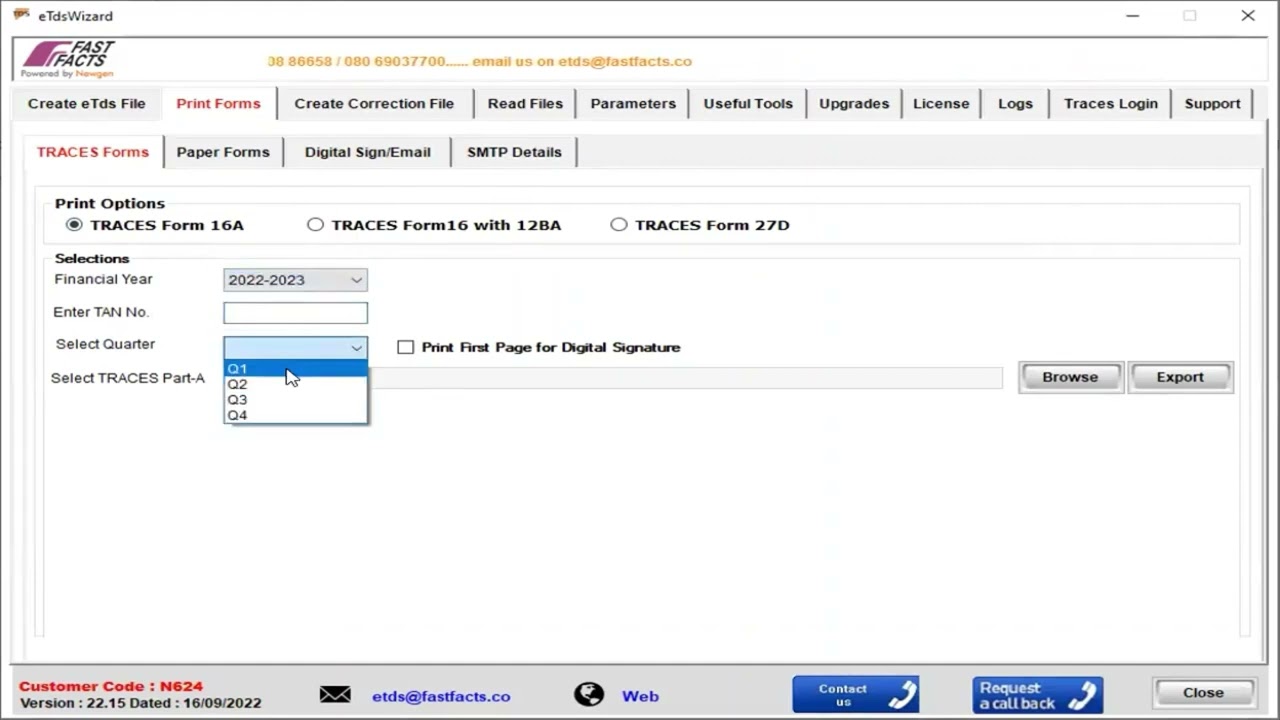This screenshot has width=1280, height=720.
Task: Click the Contact us button
Action: pyautogui.click(x=856, y=695)
